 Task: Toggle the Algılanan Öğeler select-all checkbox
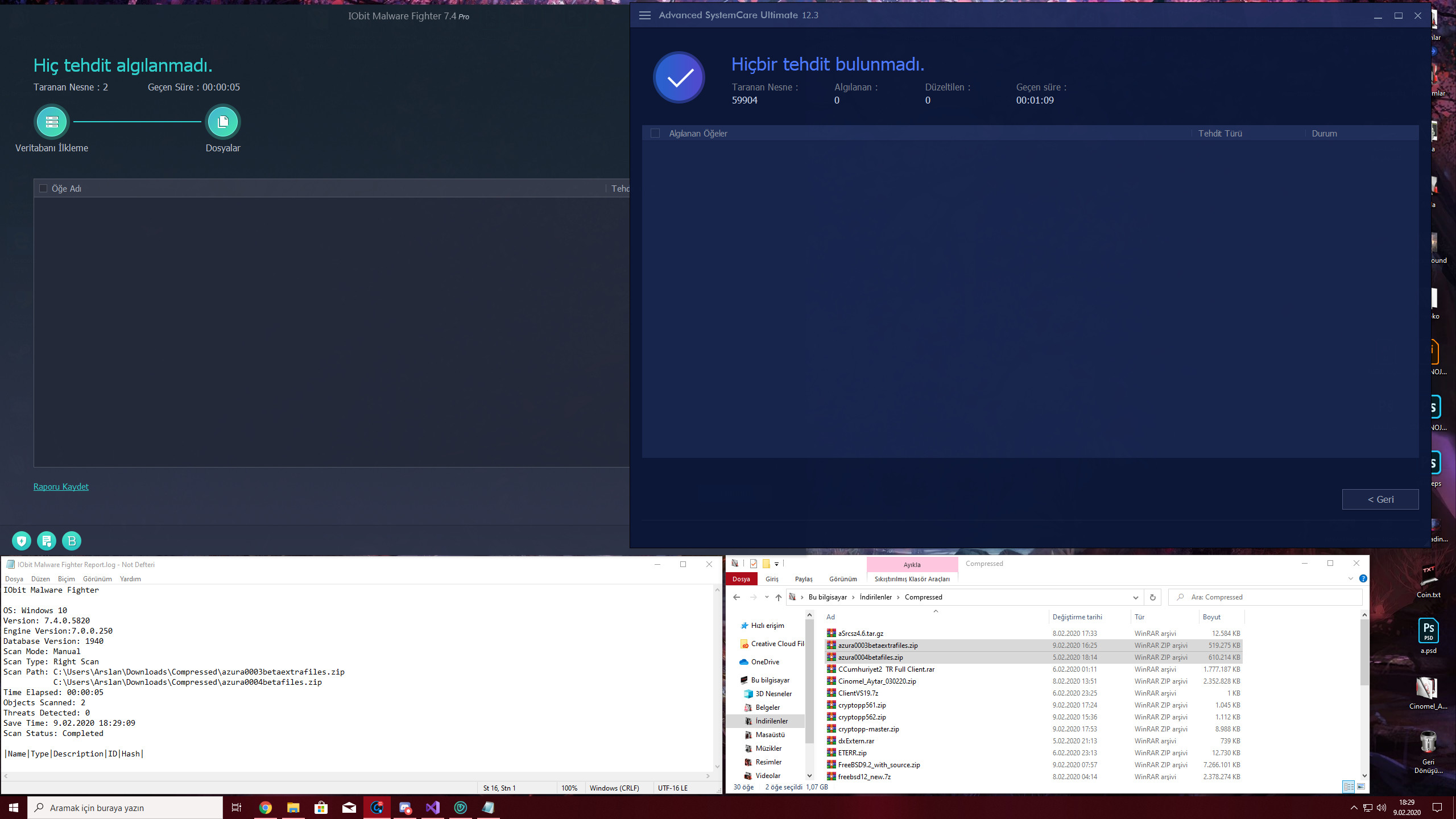655,133
